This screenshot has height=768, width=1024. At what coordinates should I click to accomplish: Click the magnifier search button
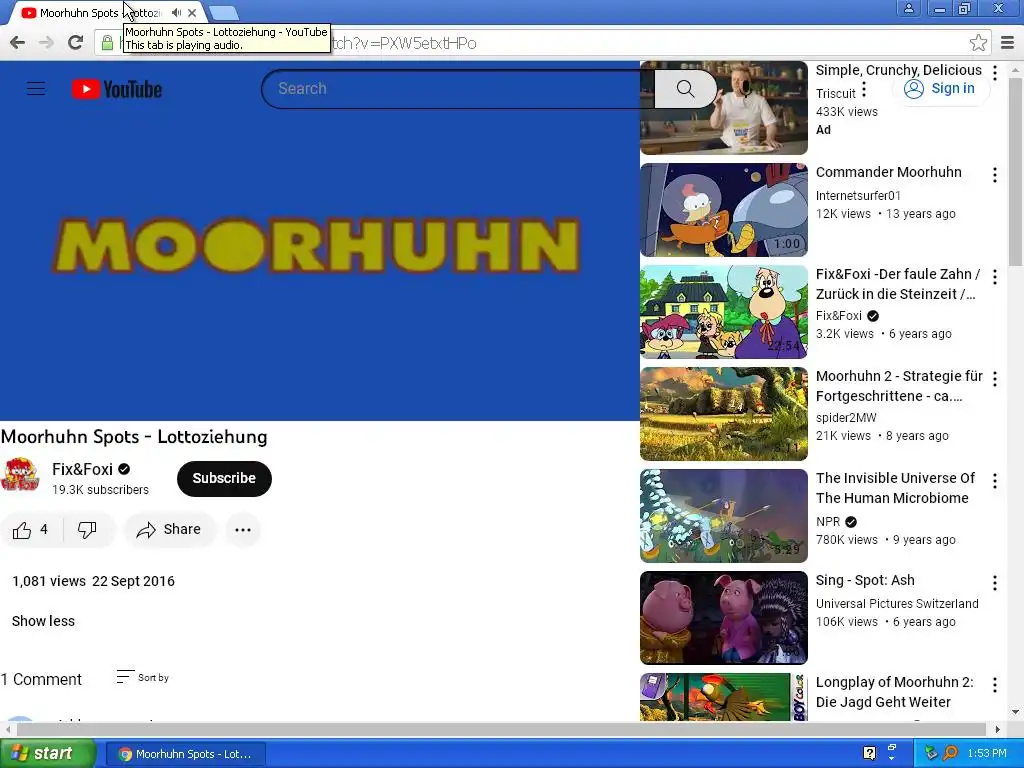685,89
